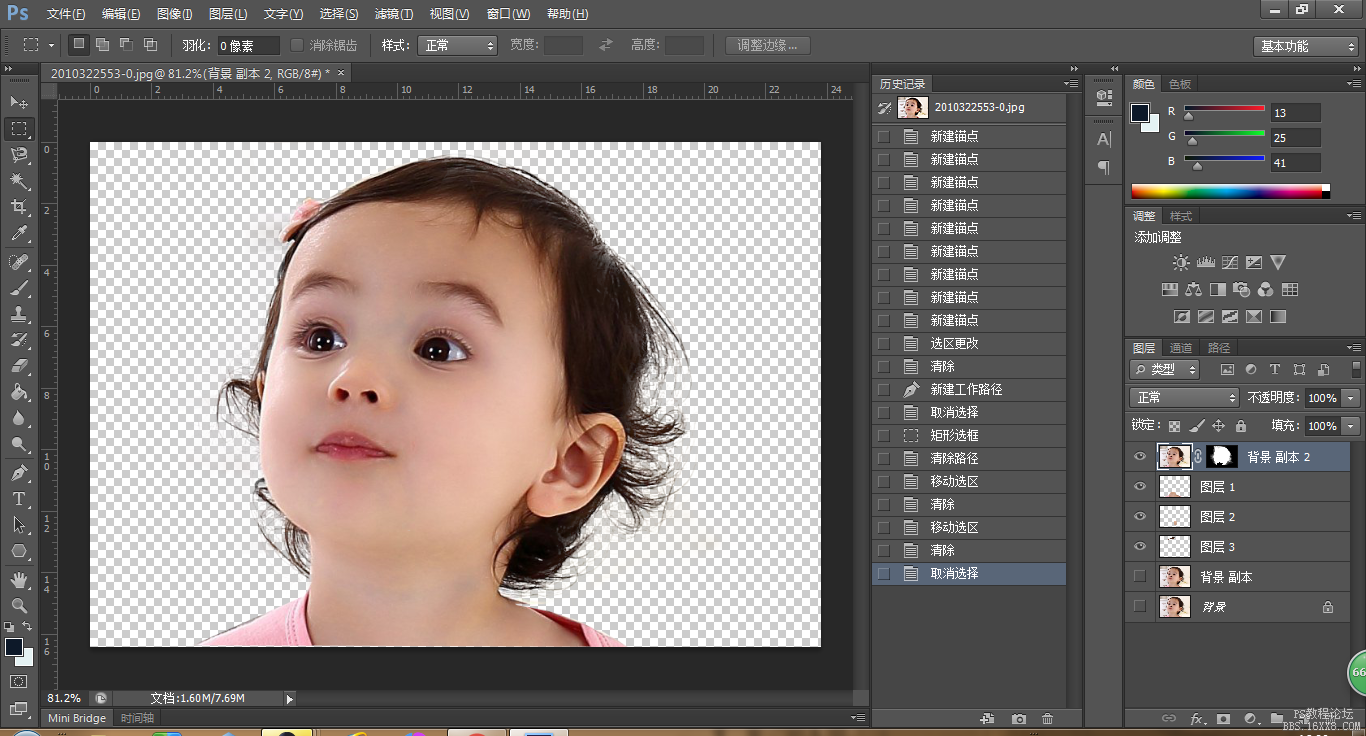This screenshot has width=1366, height=736.
Task: Toggle Quick Mask mode icon
Action: (19, 682)
